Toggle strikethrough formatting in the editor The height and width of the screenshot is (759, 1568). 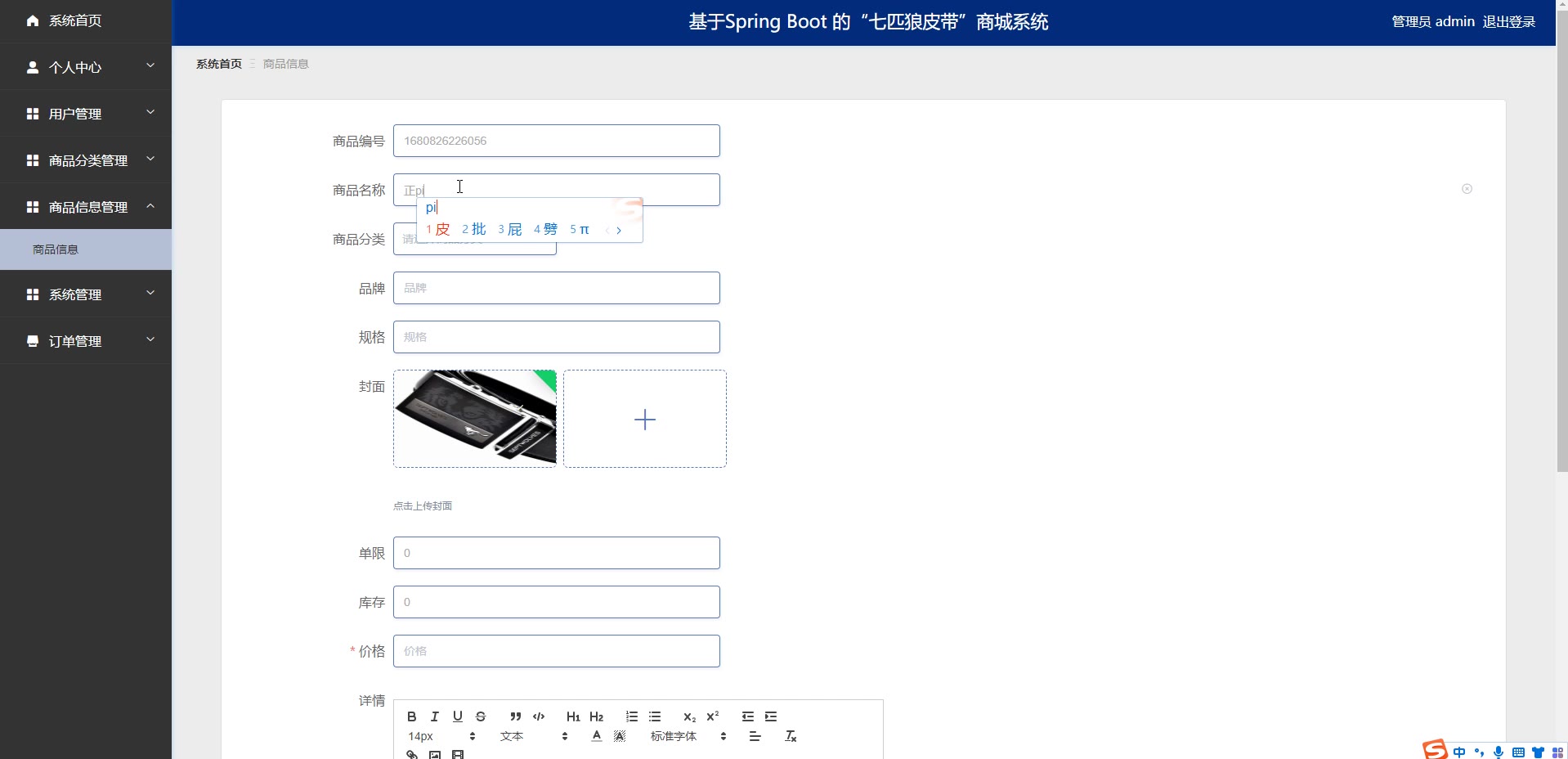tap(481, 716)
